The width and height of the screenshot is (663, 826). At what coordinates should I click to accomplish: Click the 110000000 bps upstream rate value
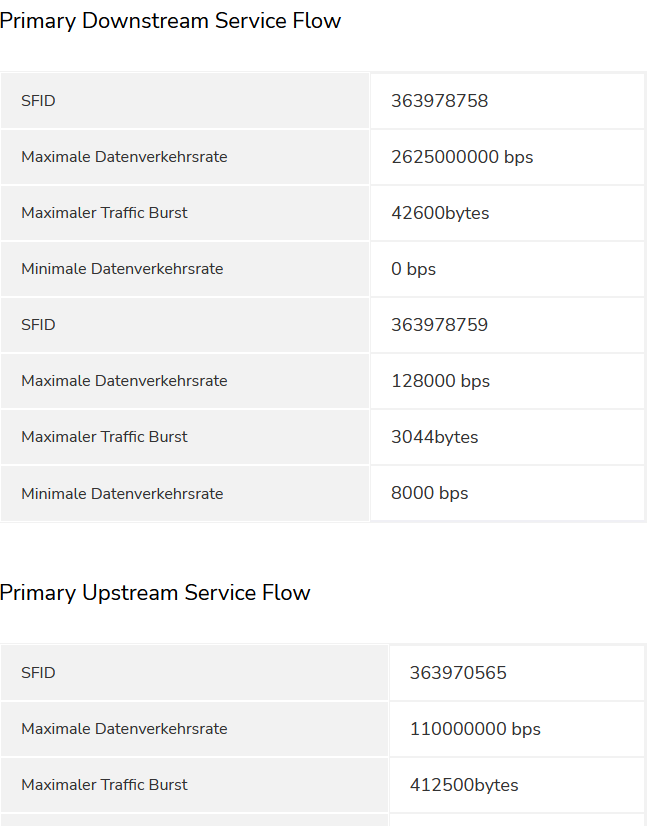(x=475, y=729)
